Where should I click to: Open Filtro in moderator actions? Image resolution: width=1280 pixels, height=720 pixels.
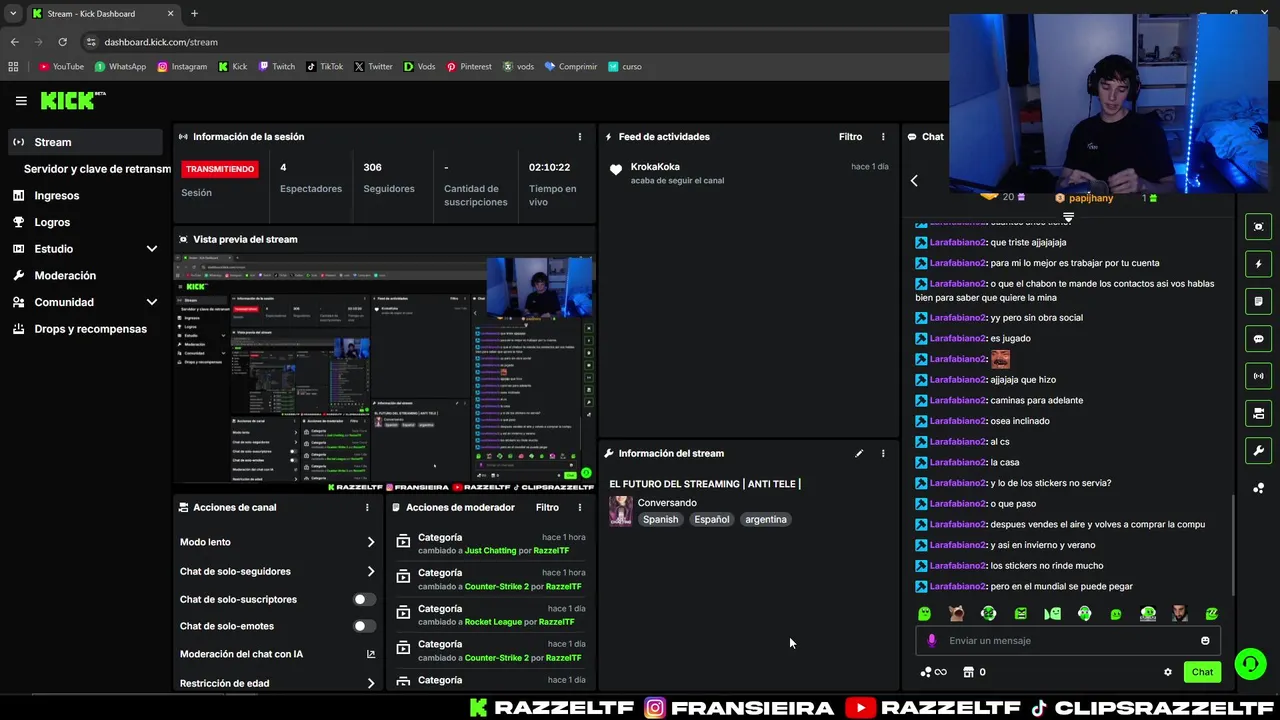click(x=547, y=507)
